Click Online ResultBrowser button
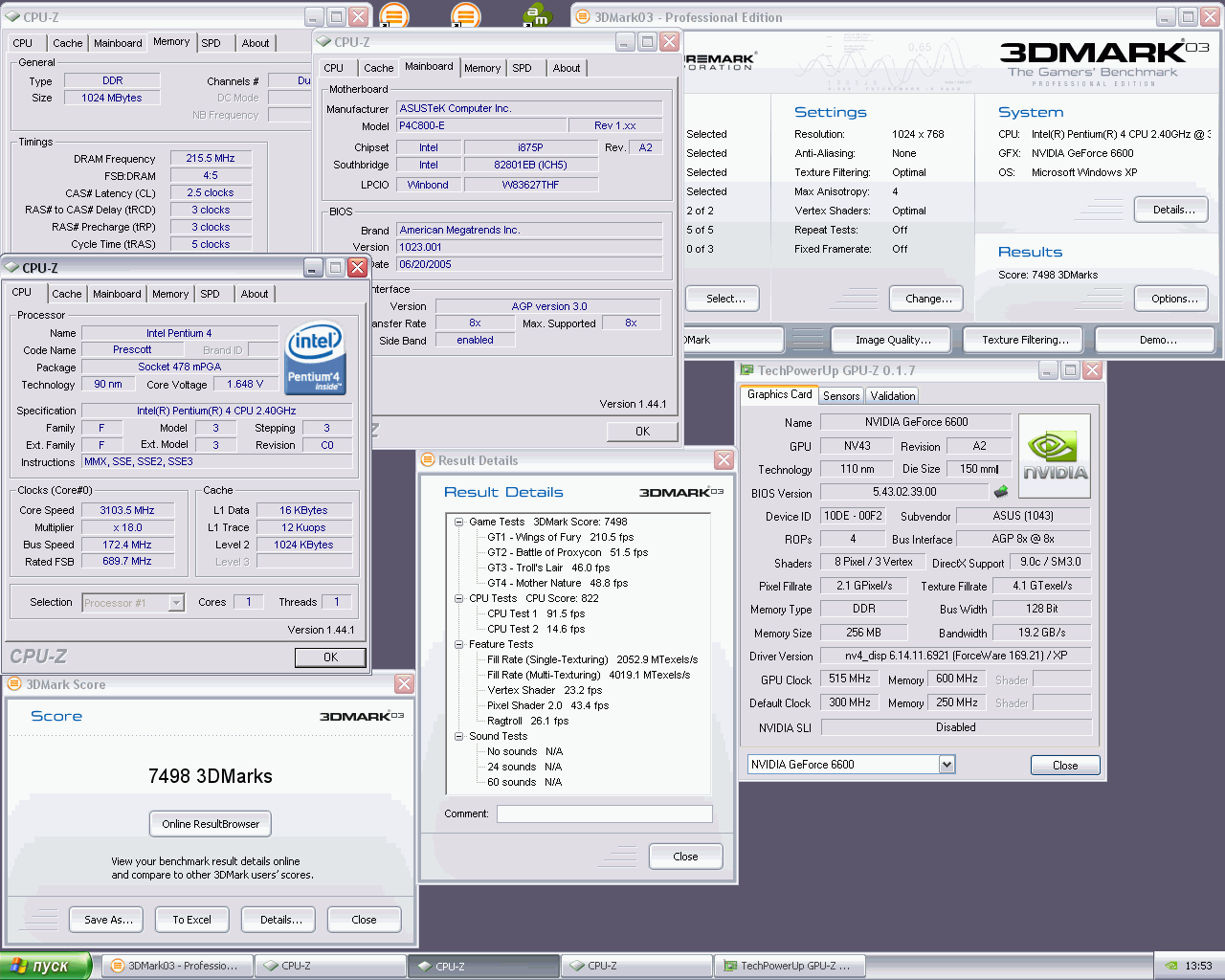 (x=211, y=824)
